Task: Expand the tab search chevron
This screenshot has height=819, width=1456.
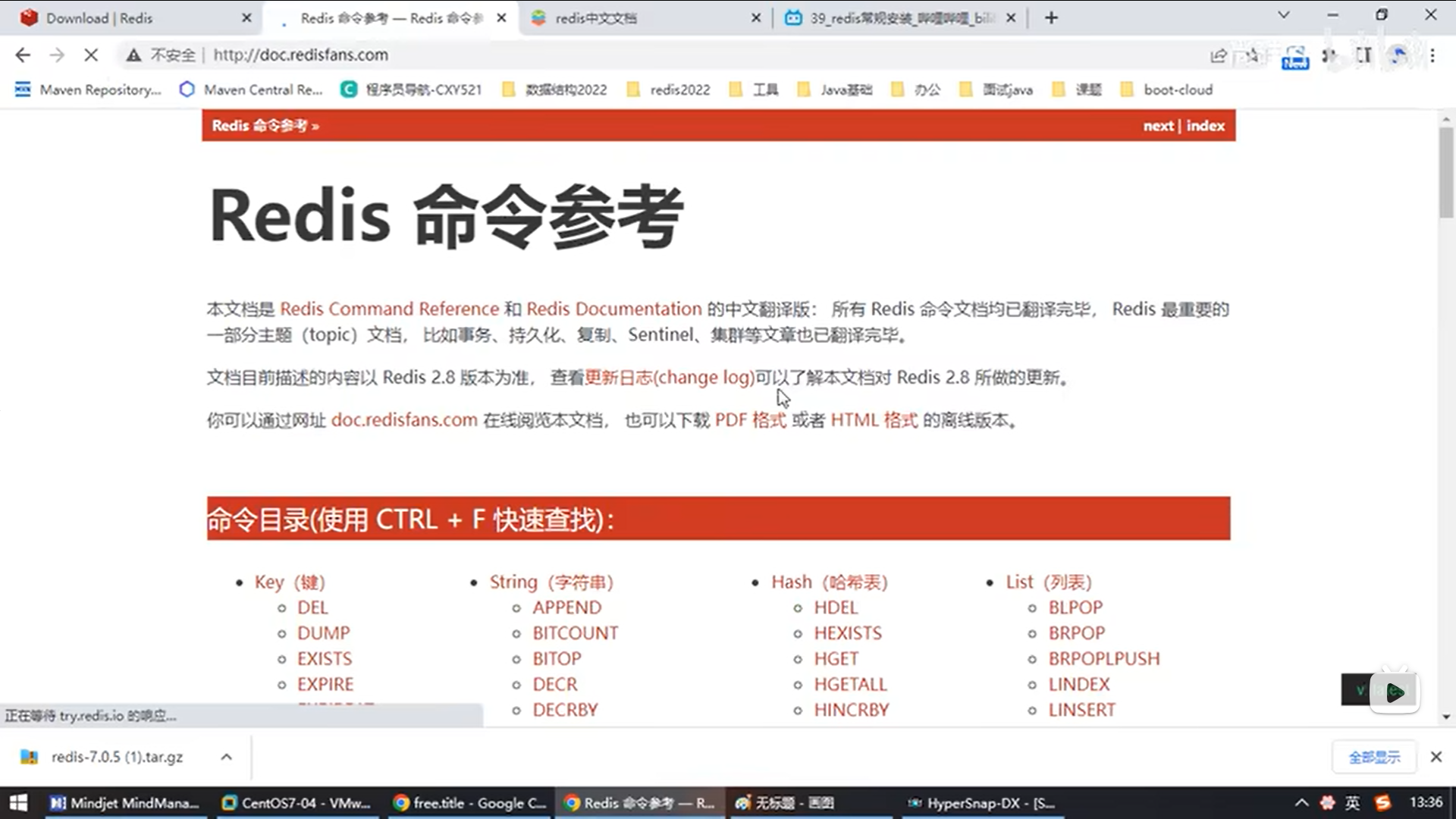Action: point(1283,15)
